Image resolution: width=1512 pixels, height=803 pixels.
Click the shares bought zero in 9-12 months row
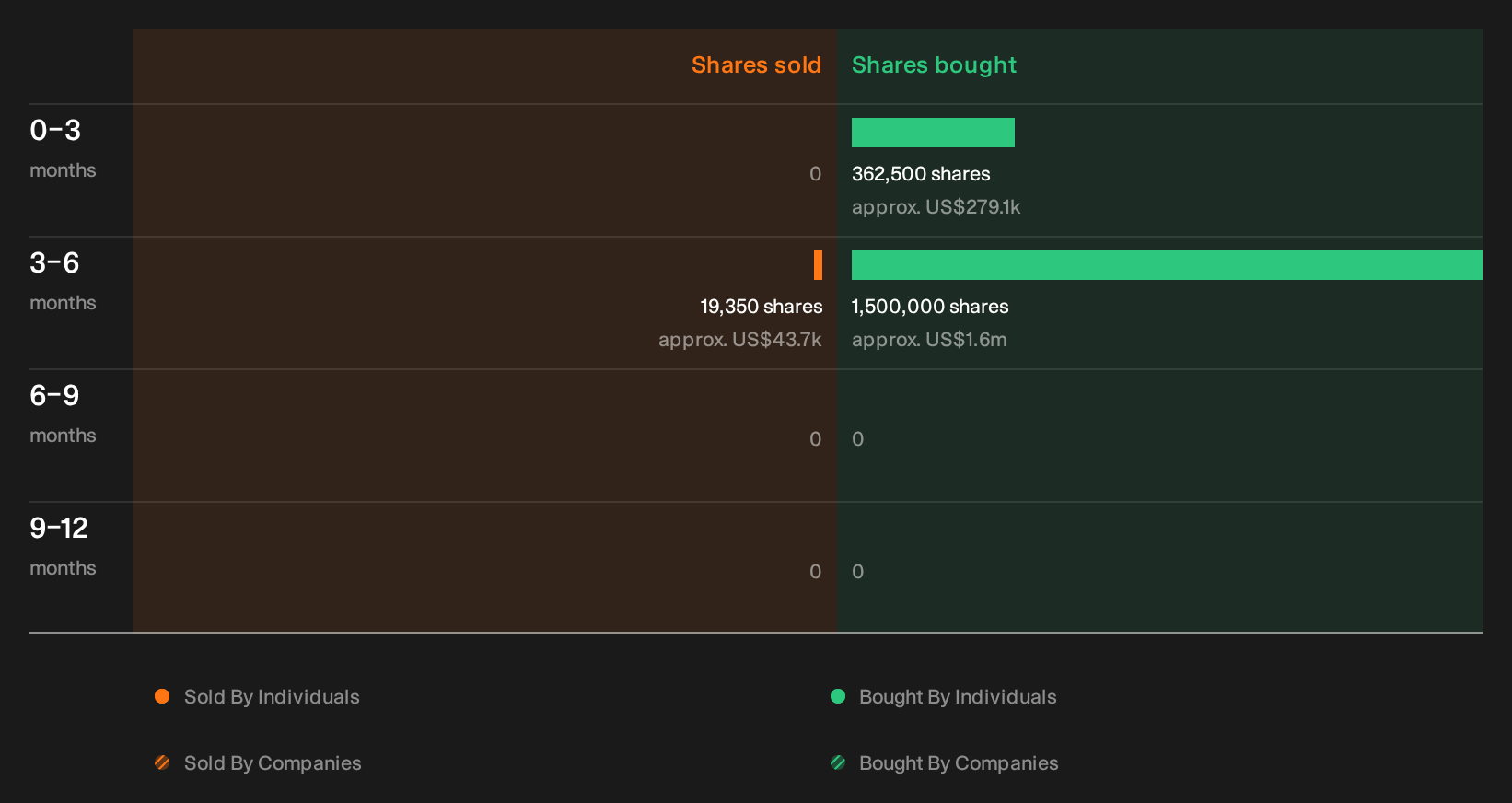858,572
